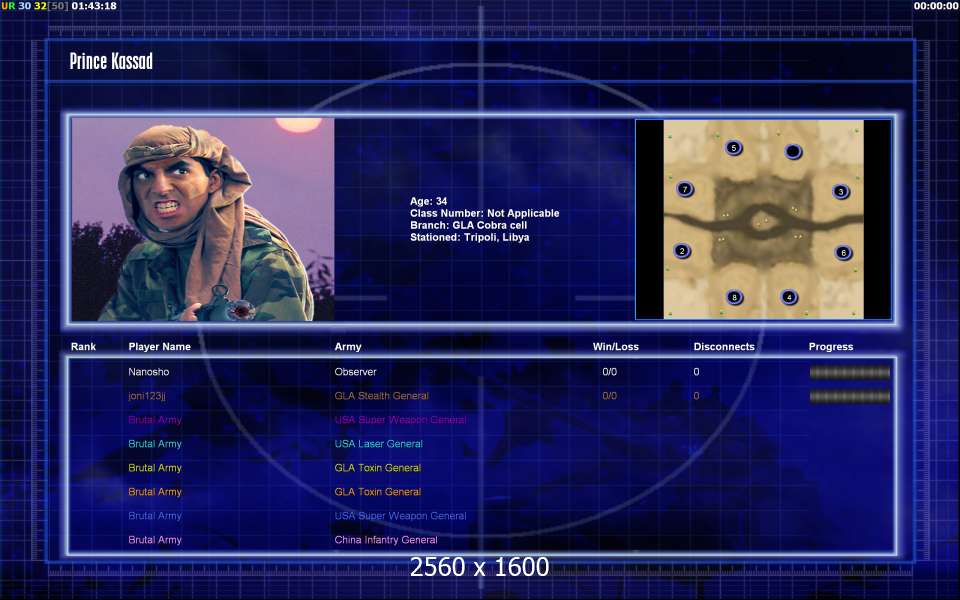Screen dimensions: 960x600
Task: Select start position 4 on the minimap
Action: 789,298
